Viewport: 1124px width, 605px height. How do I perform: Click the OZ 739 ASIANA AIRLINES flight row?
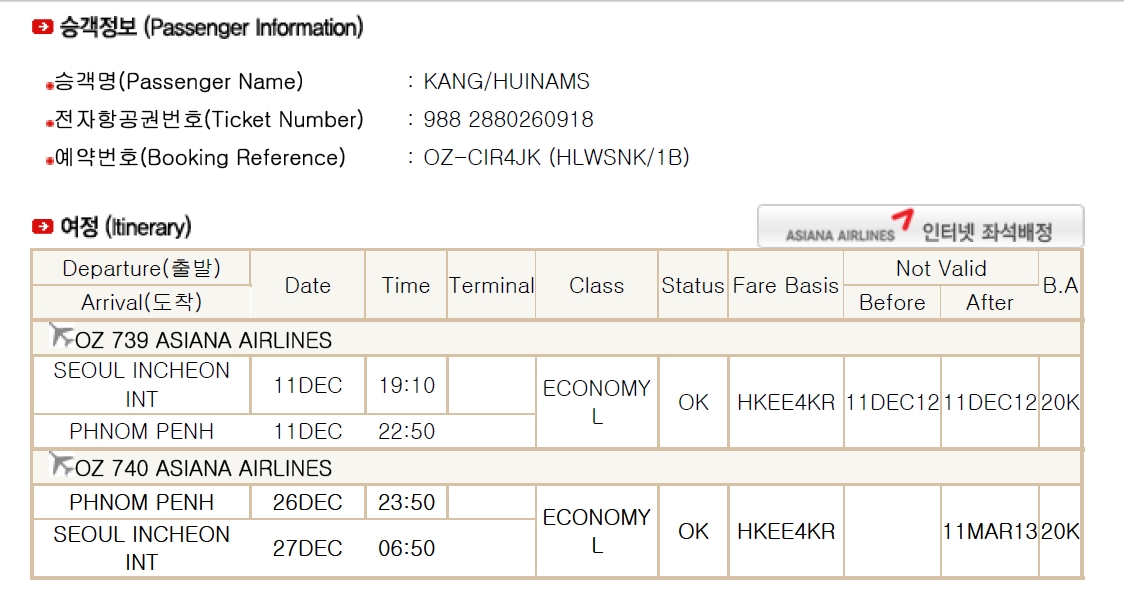click(x=557, y=339)
